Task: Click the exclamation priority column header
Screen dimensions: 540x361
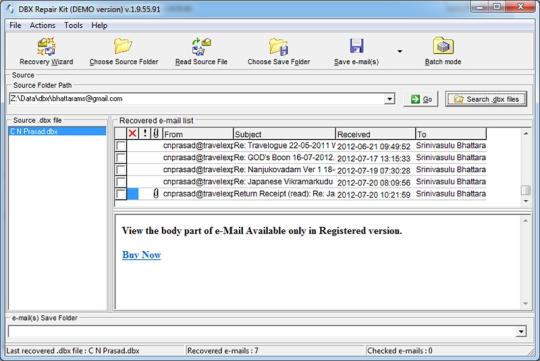Action: coord(145,133)
